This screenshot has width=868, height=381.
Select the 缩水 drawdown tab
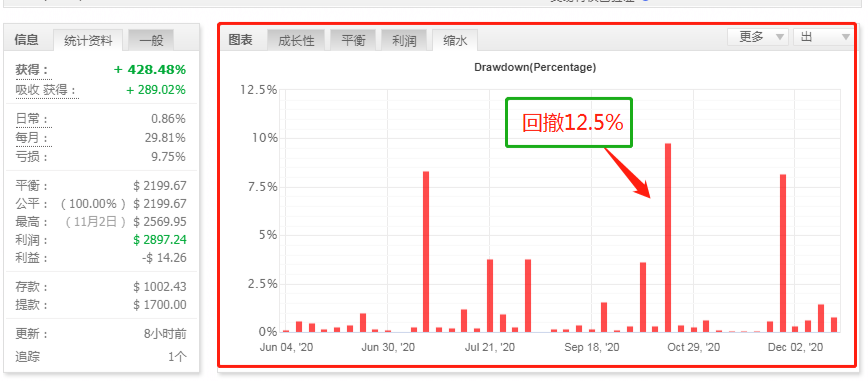point(455,40)
